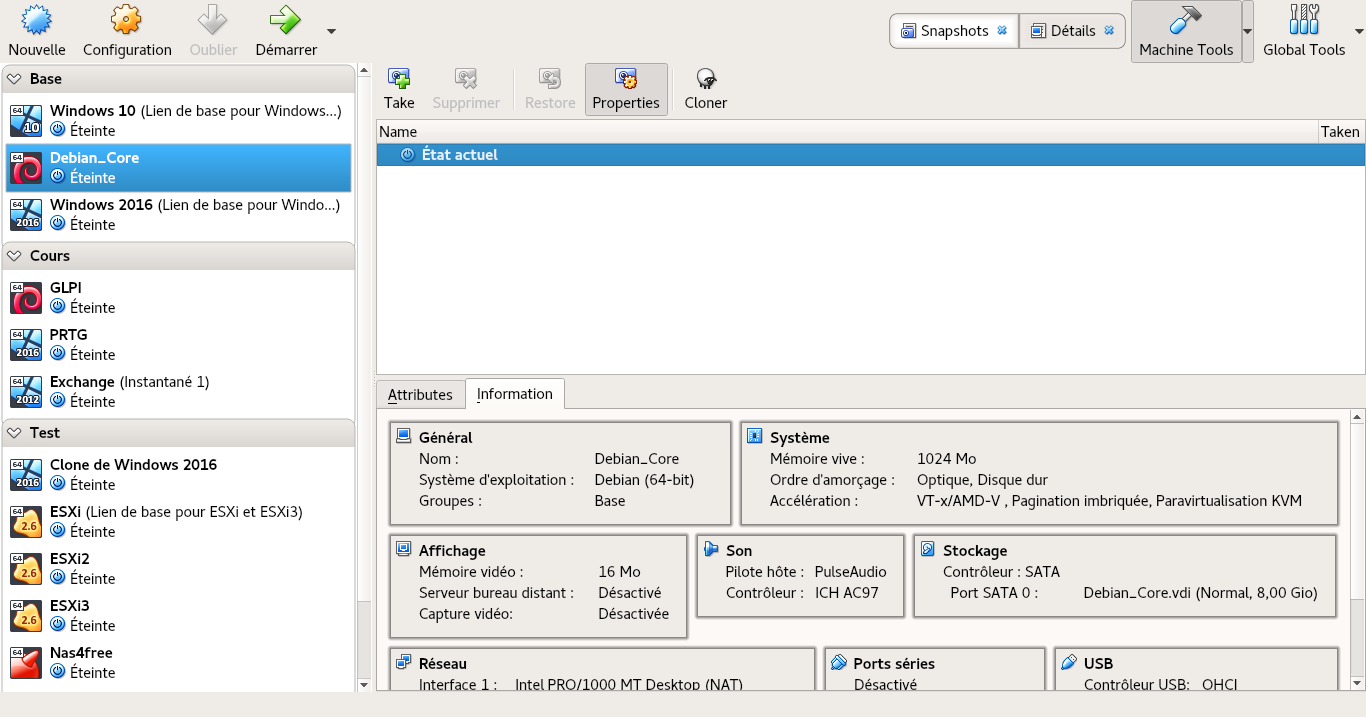Open the Système section header link

pos(800,438)
